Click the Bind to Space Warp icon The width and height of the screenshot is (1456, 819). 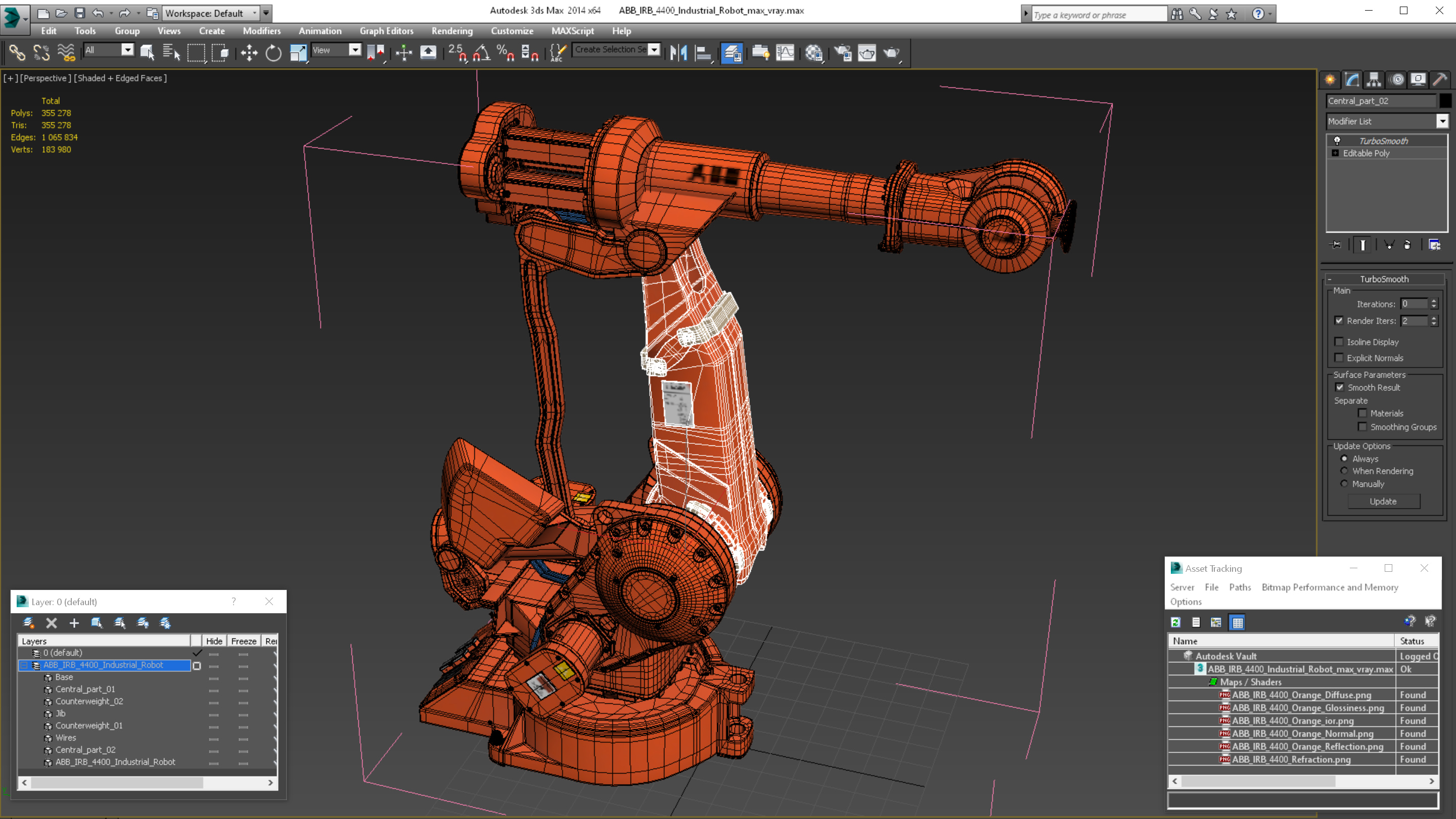66,53
